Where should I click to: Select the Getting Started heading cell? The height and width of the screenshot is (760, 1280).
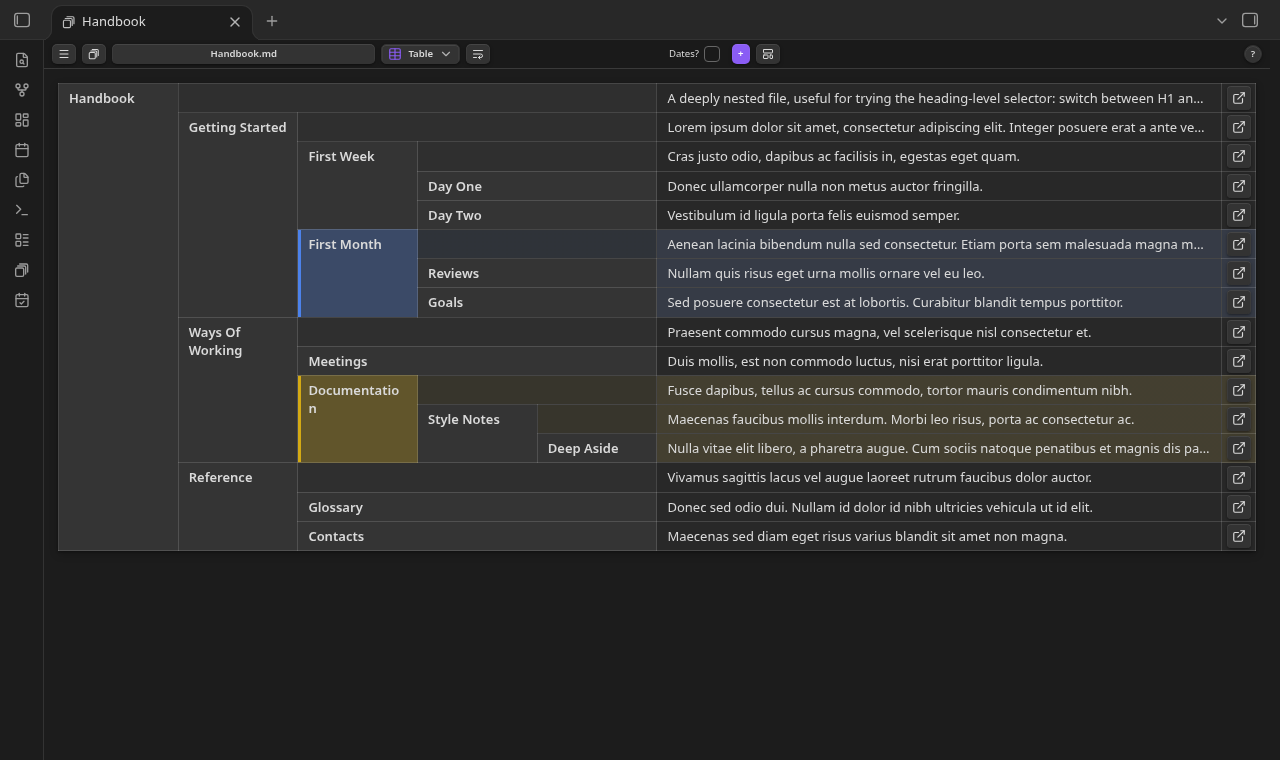tap(238, 215)
